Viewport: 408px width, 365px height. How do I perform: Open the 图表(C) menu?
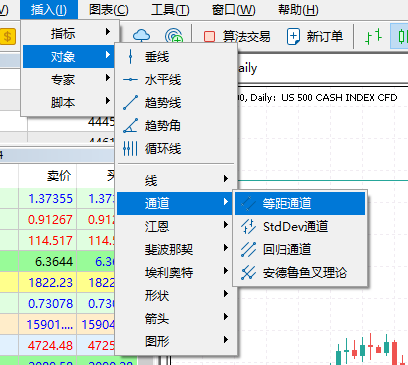point(109,10)
